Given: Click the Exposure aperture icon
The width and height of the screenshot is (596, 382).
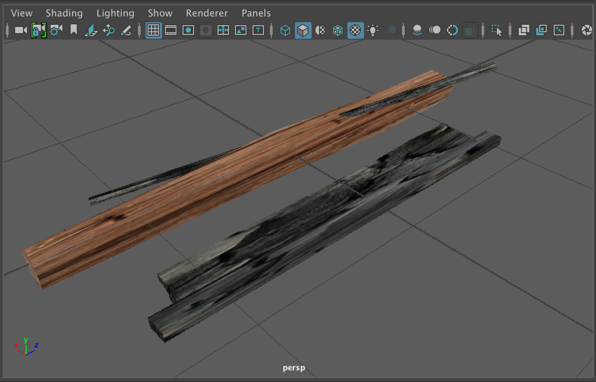Looking at the screenshot, I should point(586,30).
